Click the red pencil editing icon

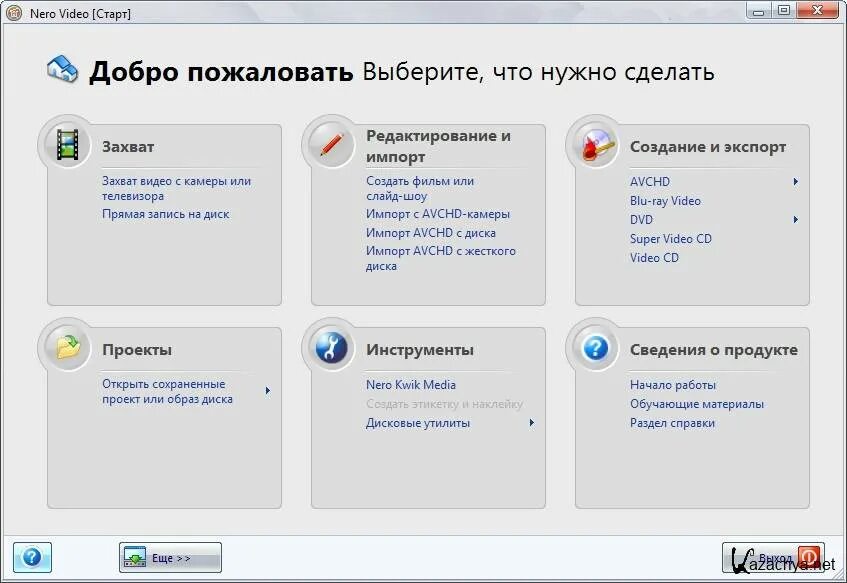tap(331, 145)
